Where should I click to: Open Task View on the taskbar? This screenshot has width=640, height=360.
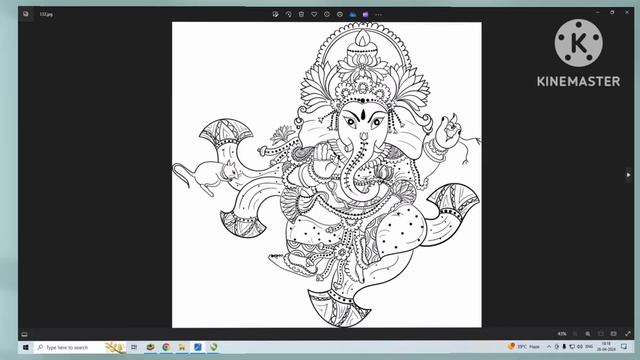tap(134, 347)
